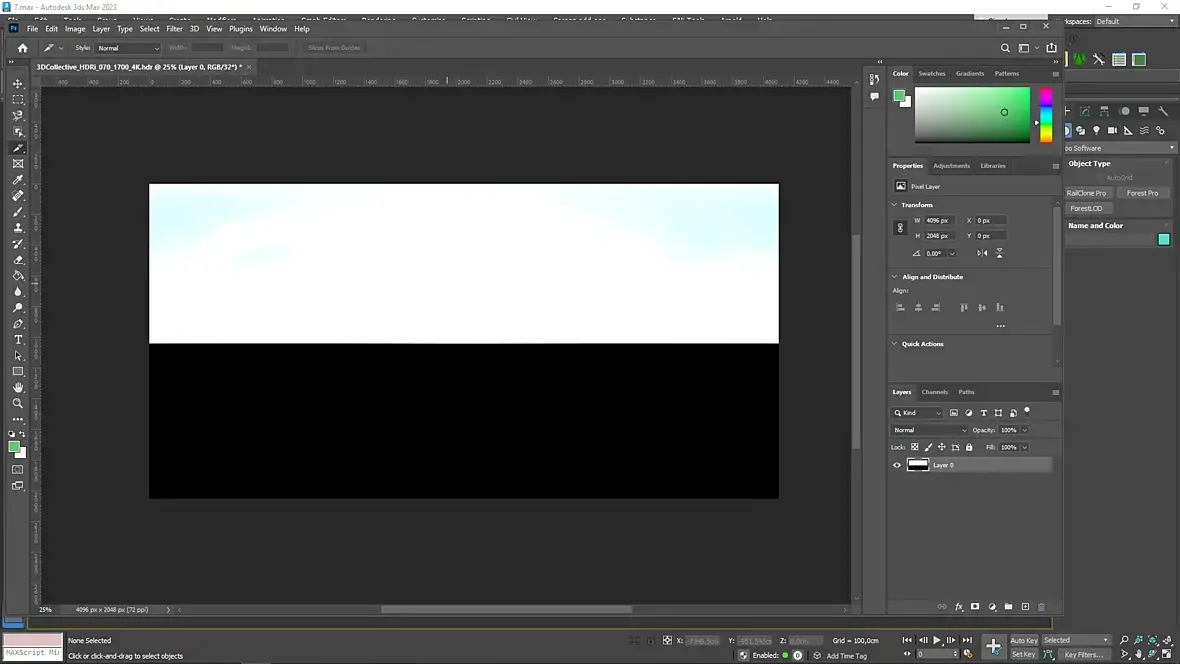Click the layer effects fx icon
The width and height of the screenshot is (1180, 664).
pyautogui.click(x=959, y=607)
